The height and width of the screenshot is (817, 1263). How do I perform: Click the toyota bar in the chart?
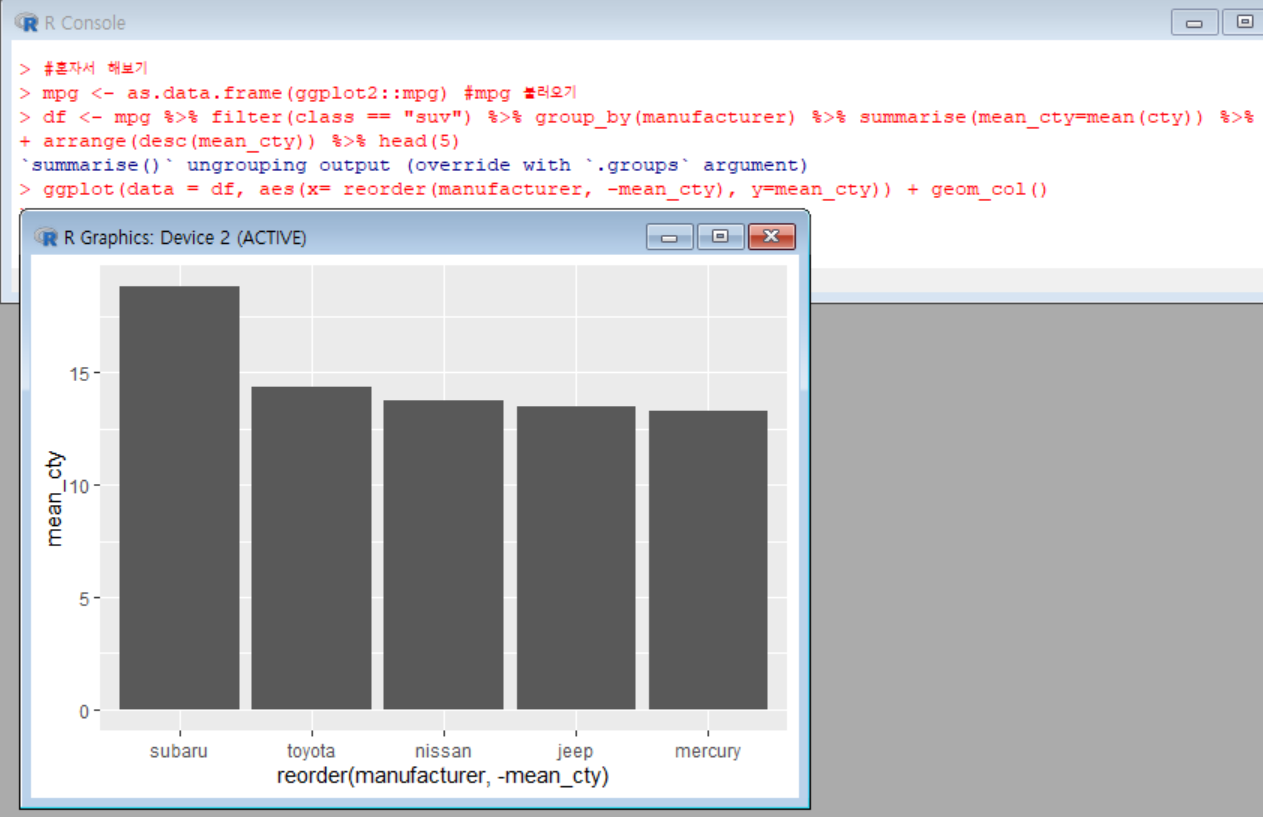coord(311,548)
